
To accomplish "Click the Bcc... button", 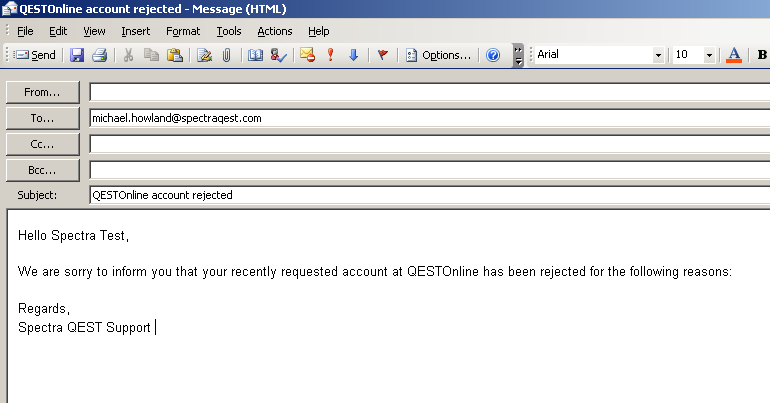I will [x=42, y=170].
